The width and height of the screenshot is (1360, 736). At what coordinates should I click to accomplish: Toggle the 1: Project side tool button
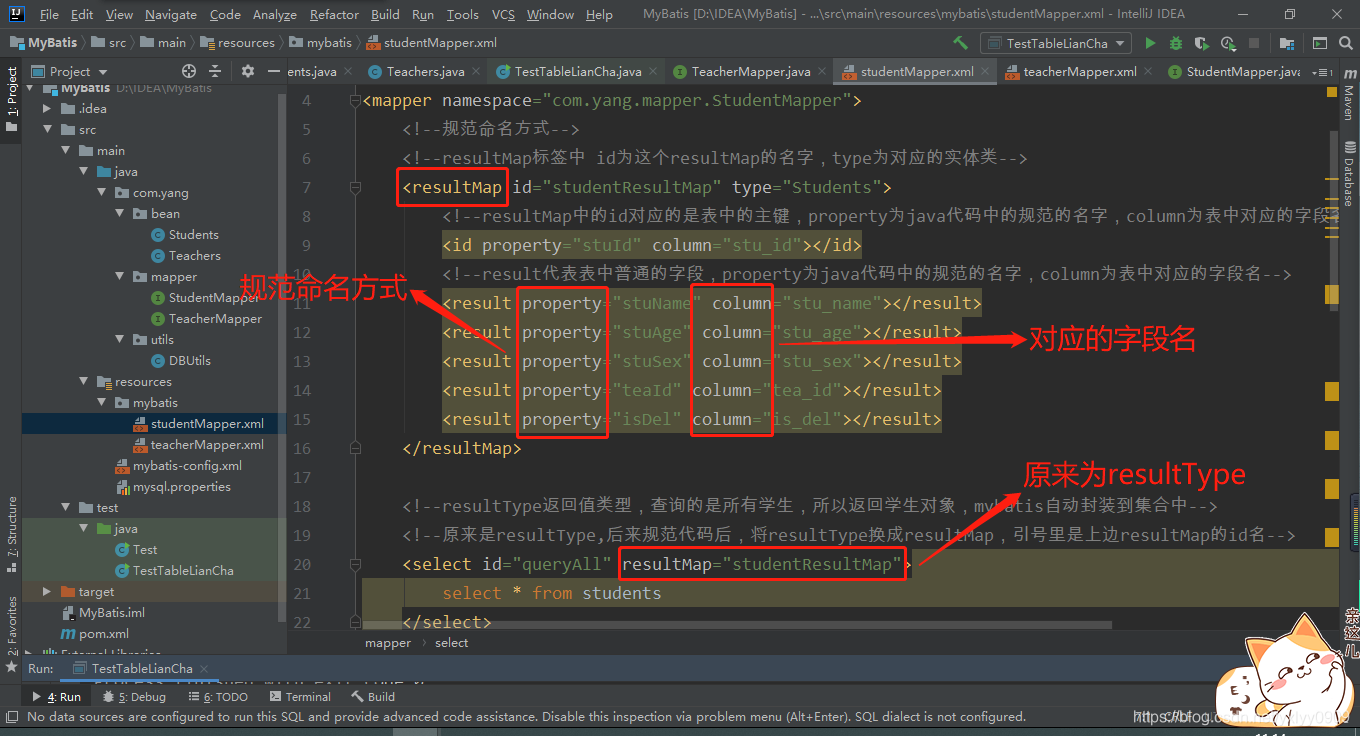(12, 100)
